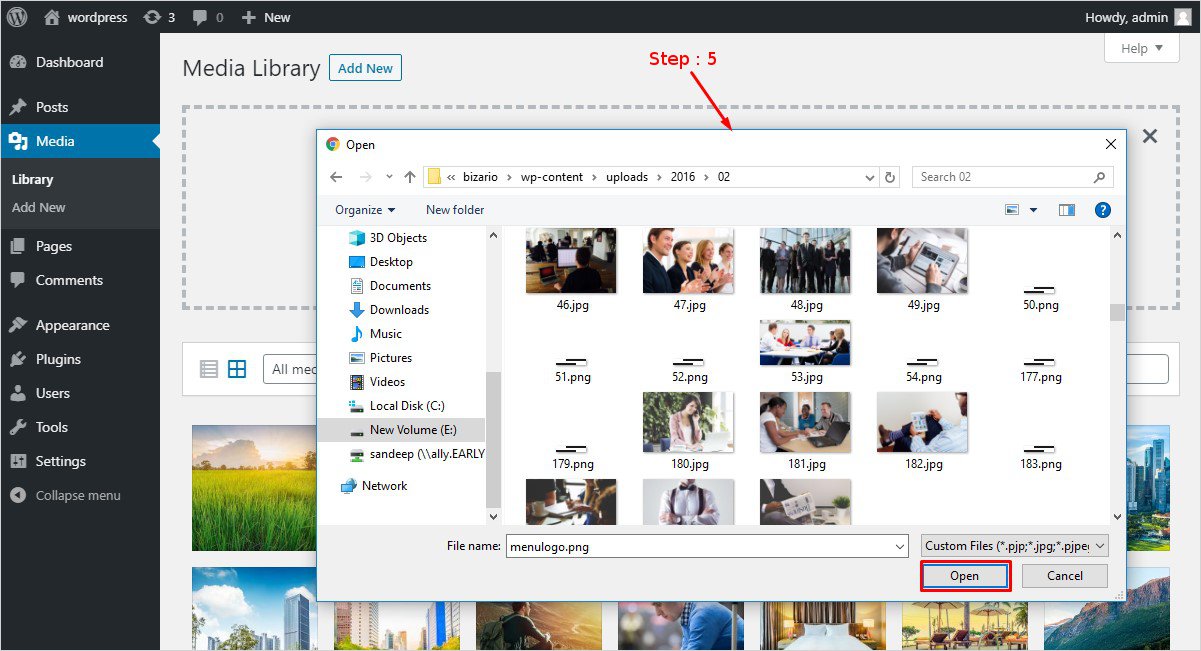This screenshot has width=1201, height=651.
Task: Switch to grid view in Media Library
Action: [237, 369]
